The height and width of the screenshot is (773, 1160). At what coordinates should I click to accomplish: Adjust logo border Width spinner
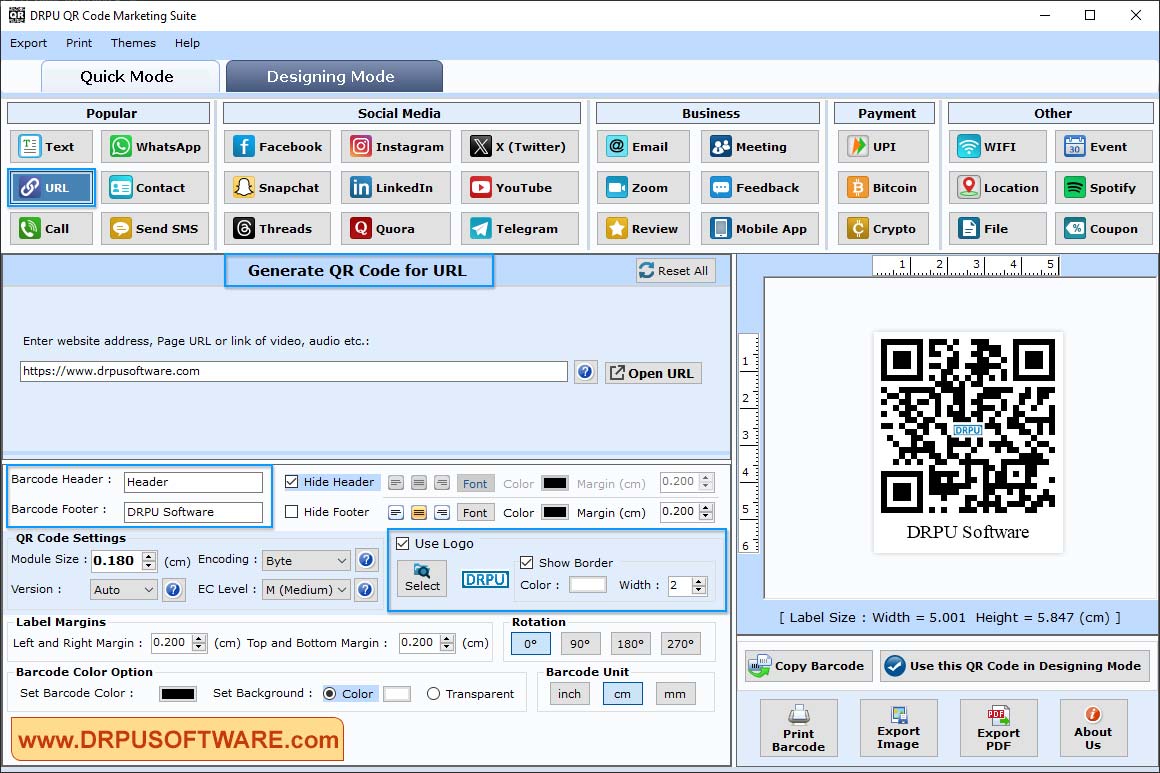tap(699, 586)
